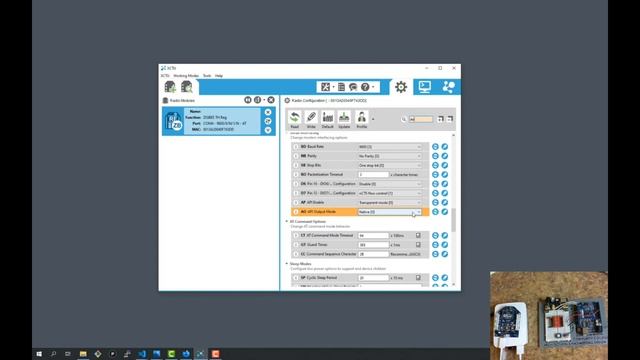Viewport: 640px width, 360px height.
Task: Open the help question mark icon
Action: 365,87
